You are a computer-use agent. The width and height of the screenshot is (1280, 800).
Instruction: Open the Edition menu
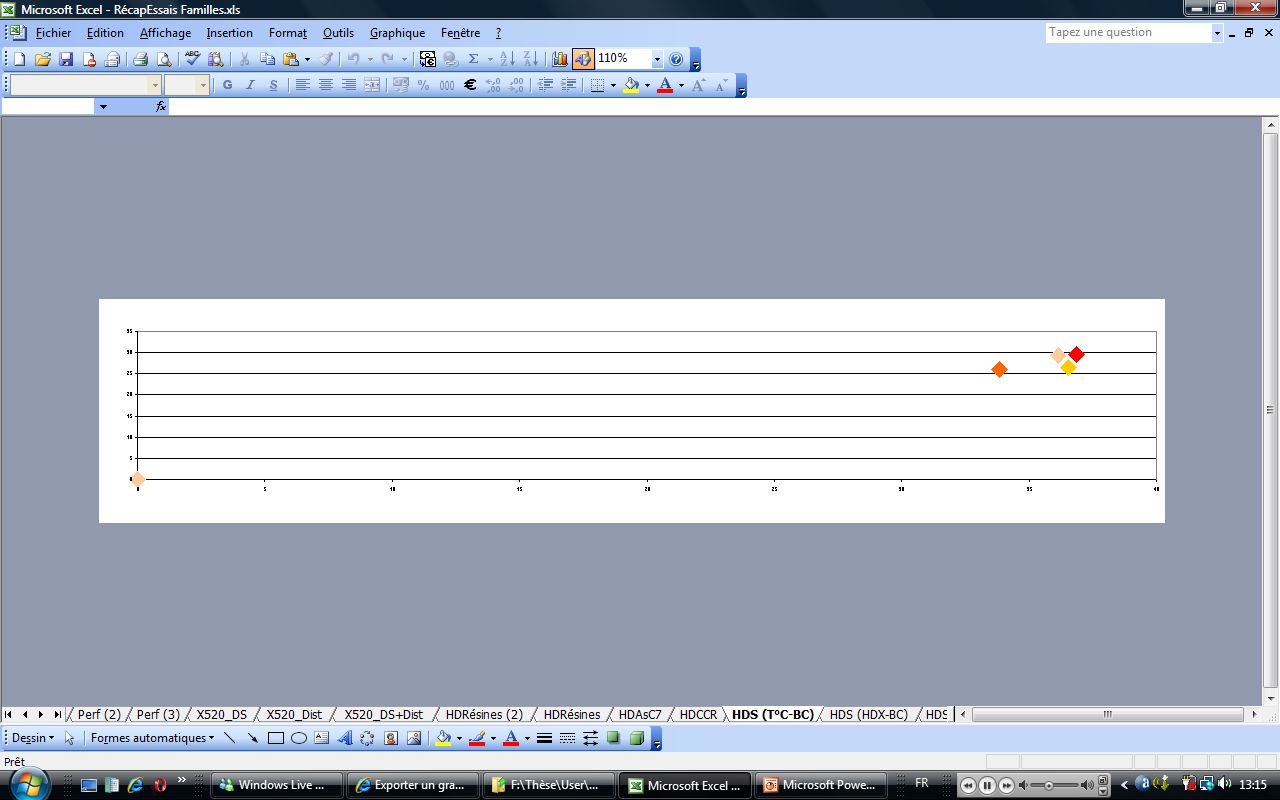(x=105, y=33)
